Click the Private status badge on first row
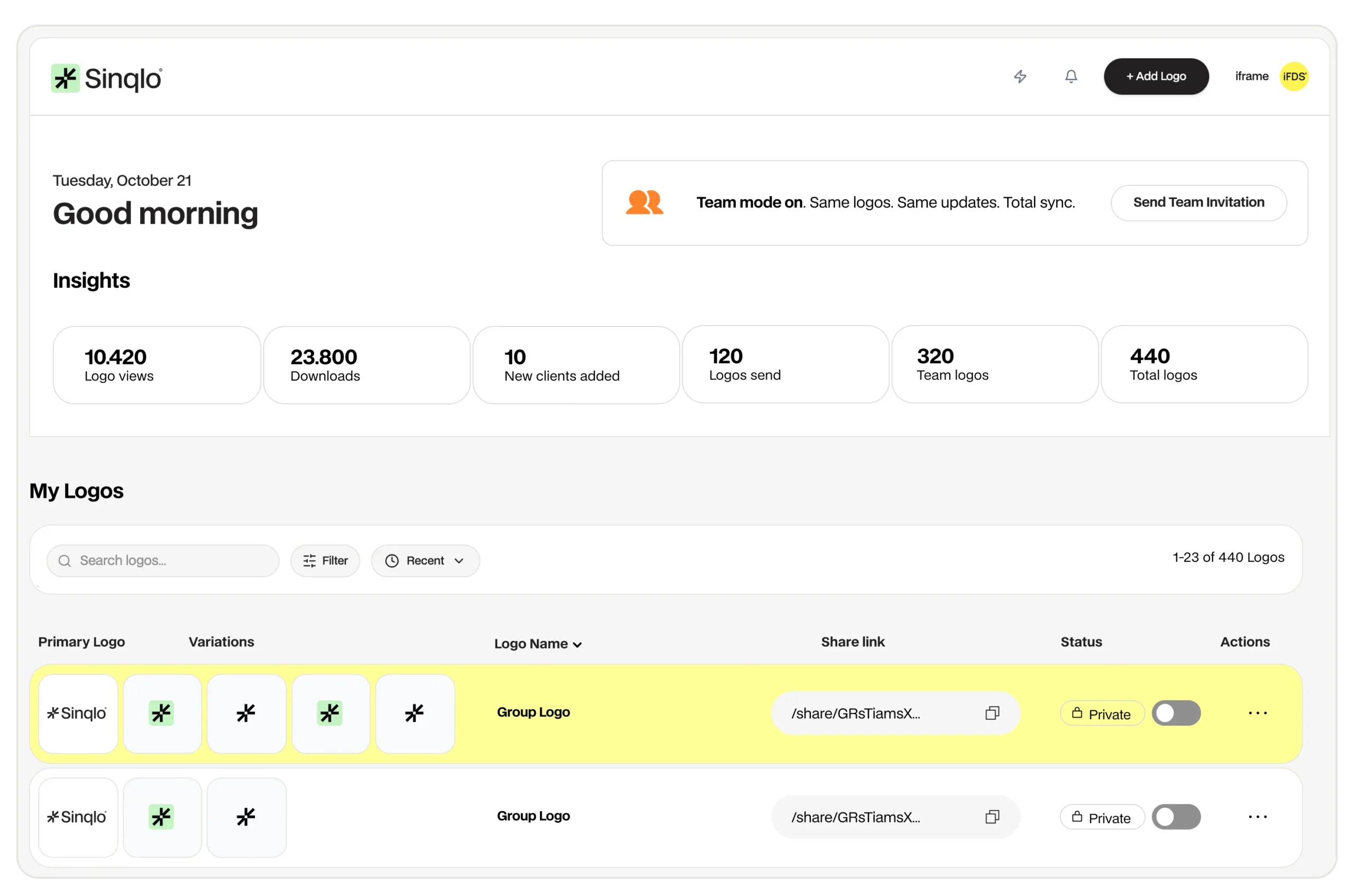Screen dimensions: 1354x896 point(1102,712)
